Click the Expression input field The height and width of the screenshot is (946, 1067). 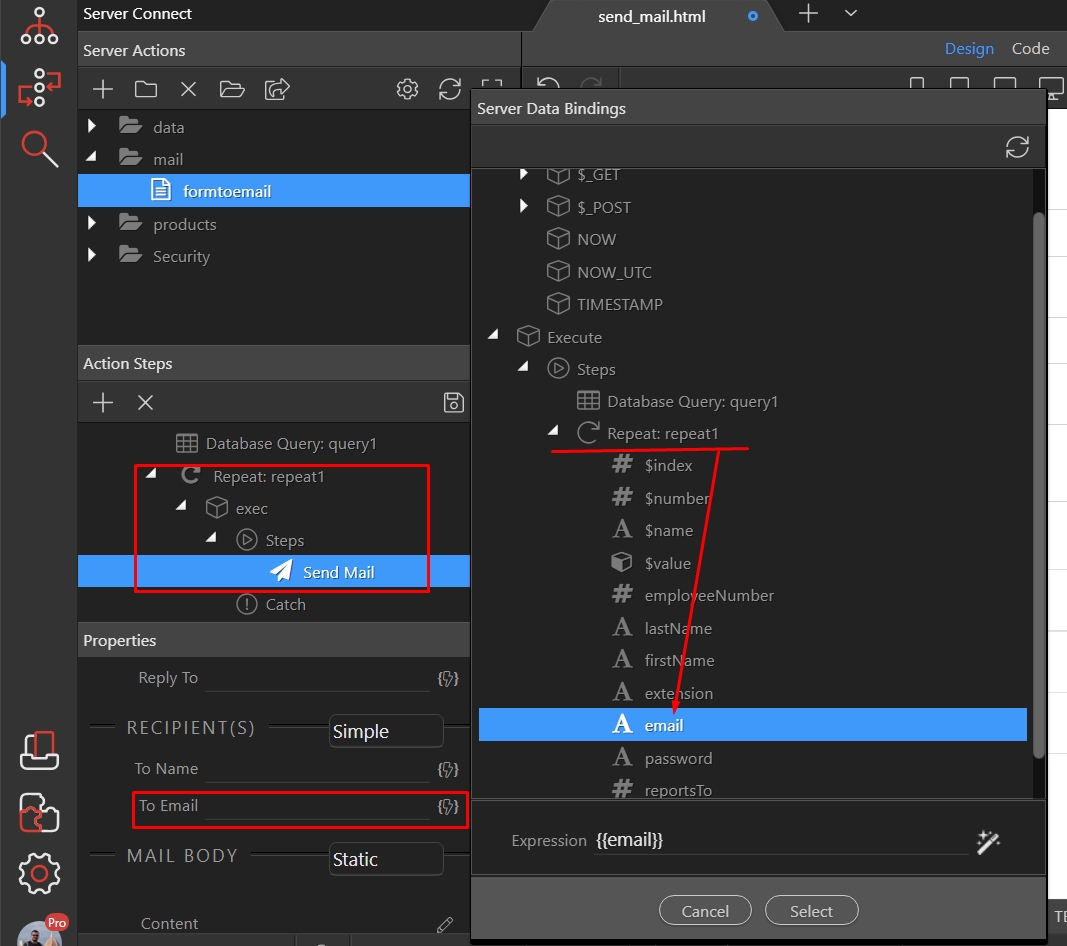click(780, 841)
